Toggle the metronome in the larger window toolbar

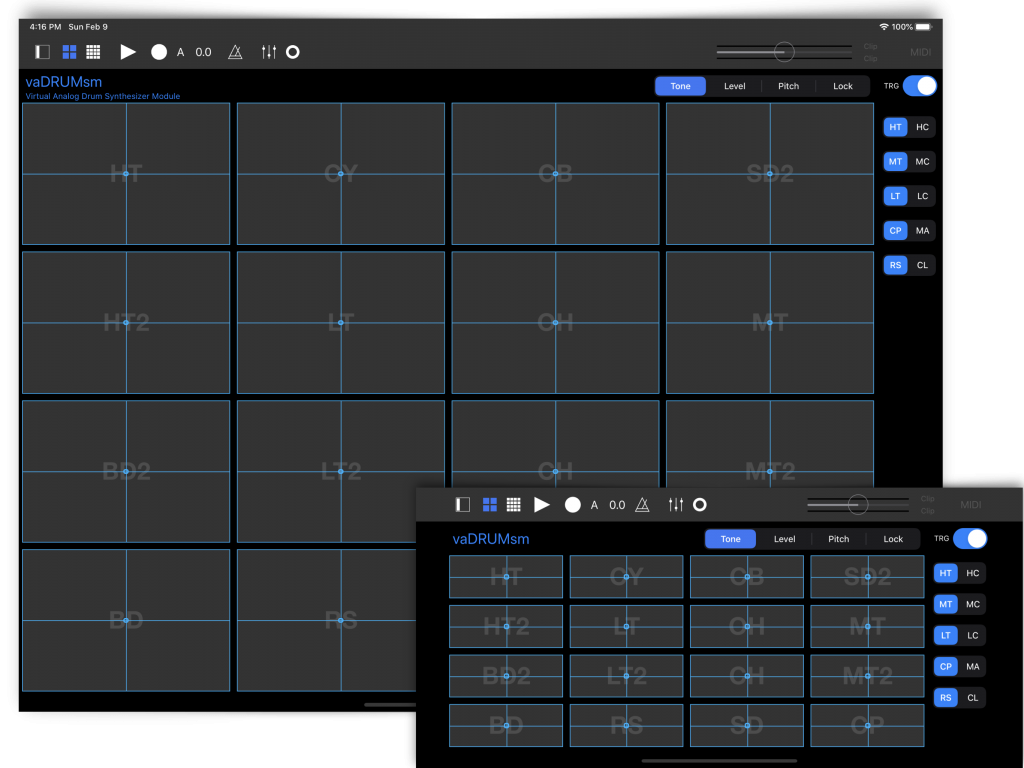click(x=235, y=52)
